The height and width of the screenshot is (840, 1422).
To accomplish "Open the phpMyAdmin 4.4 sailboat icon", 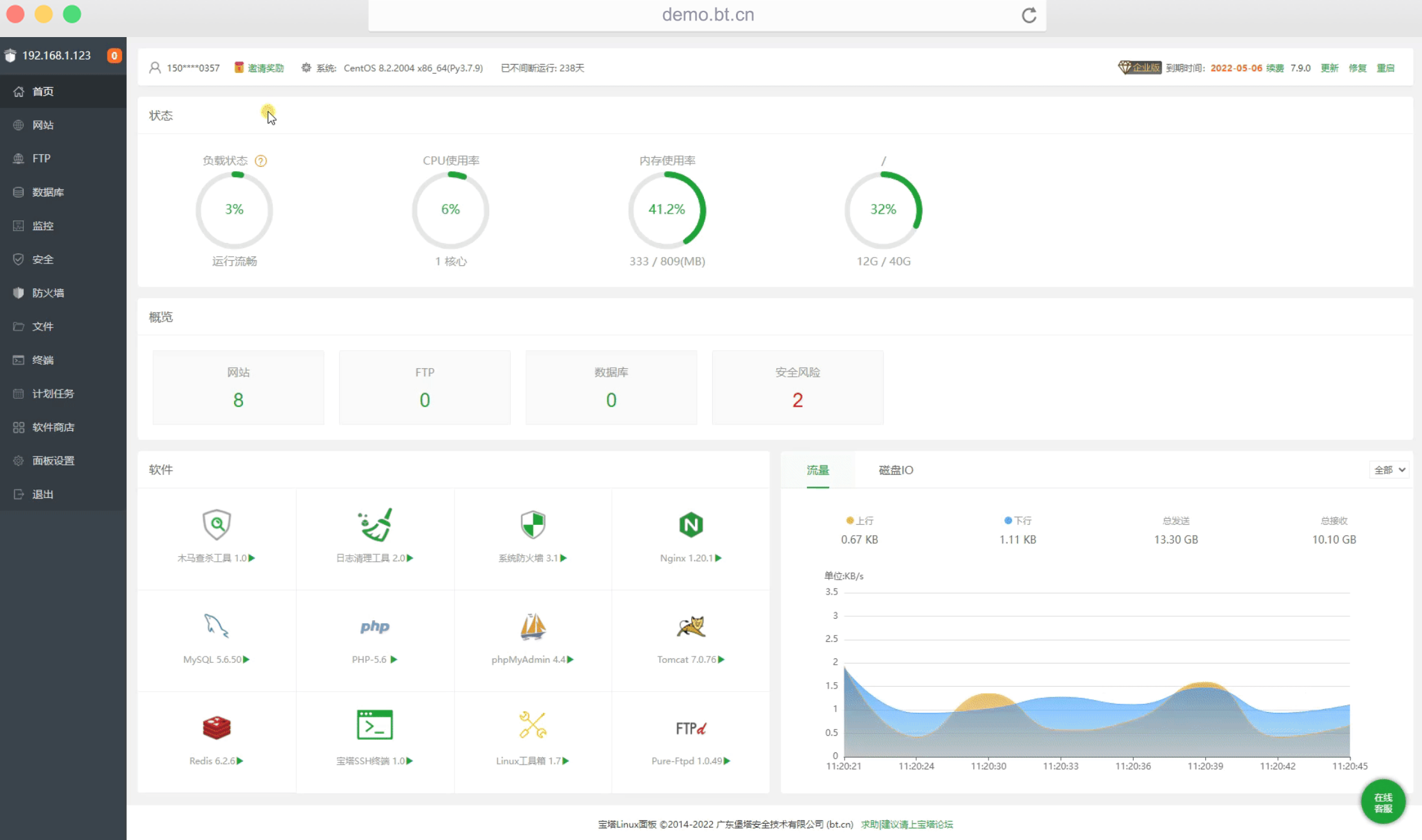I will point(533,626).
